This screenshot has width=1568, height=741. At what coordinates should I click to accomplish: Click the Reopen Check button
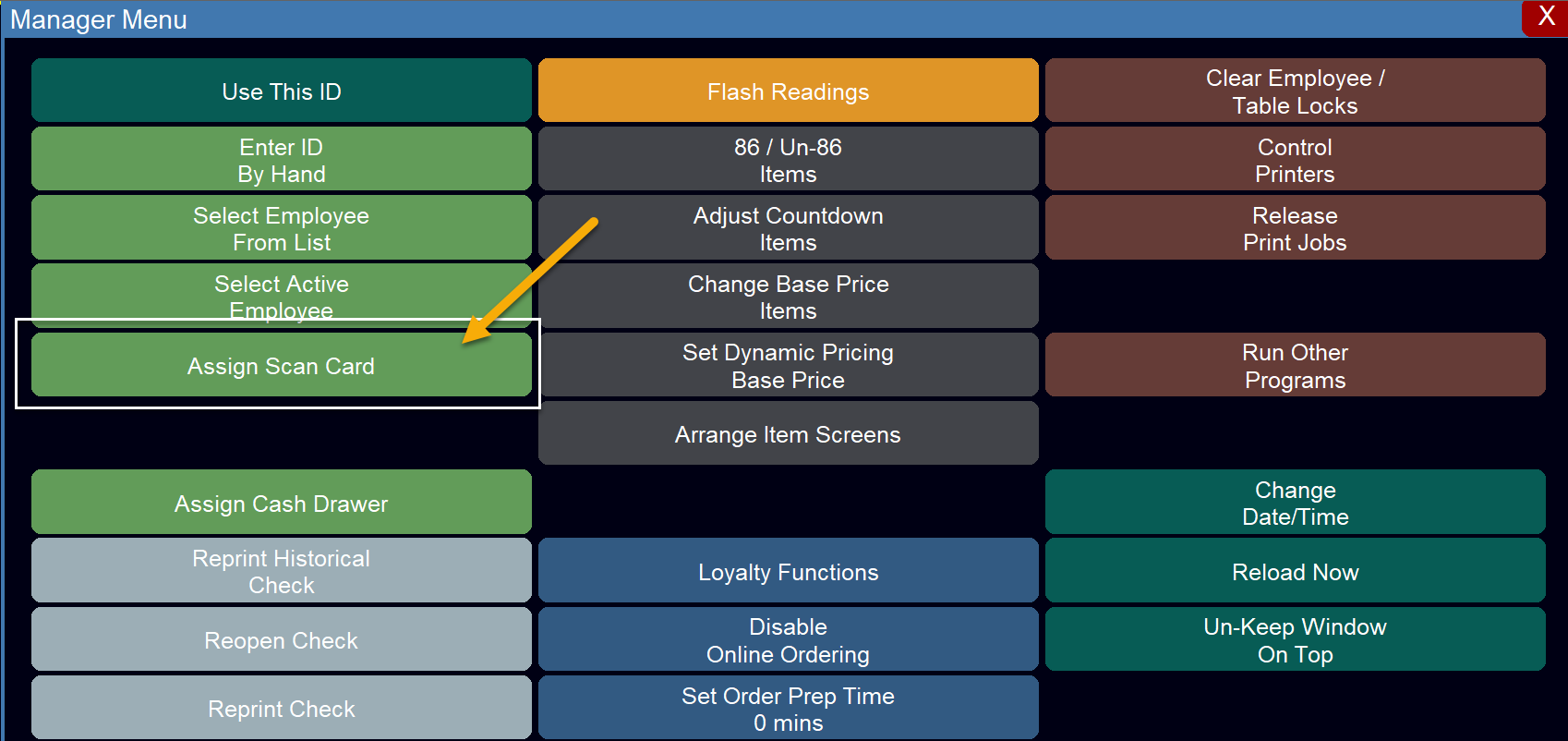(x=282, y=639)
